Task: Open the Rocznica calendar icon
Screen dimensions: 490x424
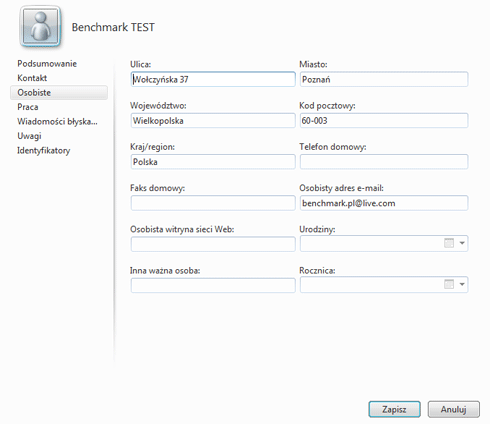Action: click(x=449, y=284)
